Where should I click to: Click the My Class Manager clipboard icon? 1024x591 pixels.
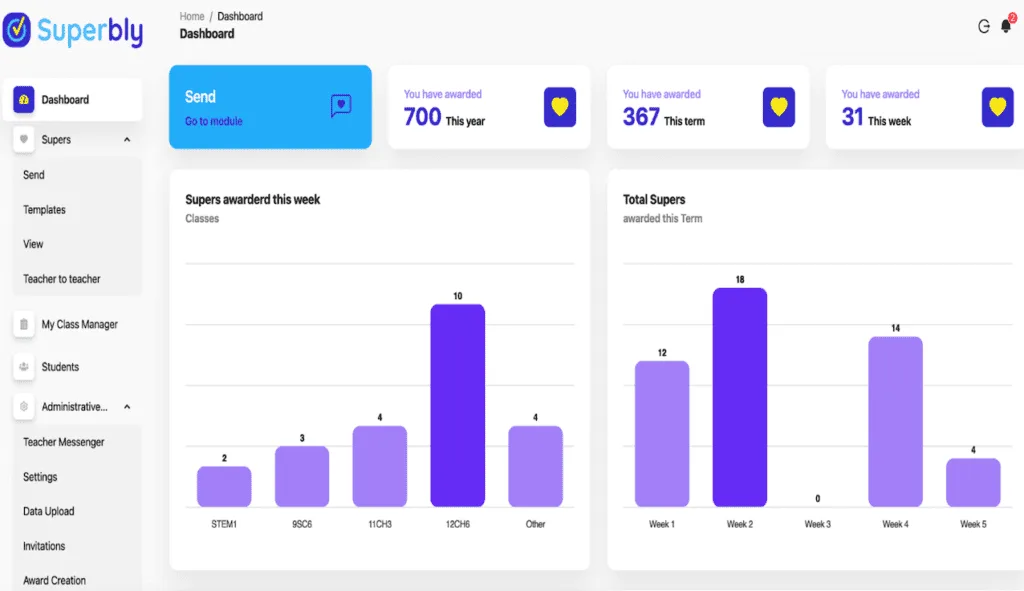[x=24, y=324]
